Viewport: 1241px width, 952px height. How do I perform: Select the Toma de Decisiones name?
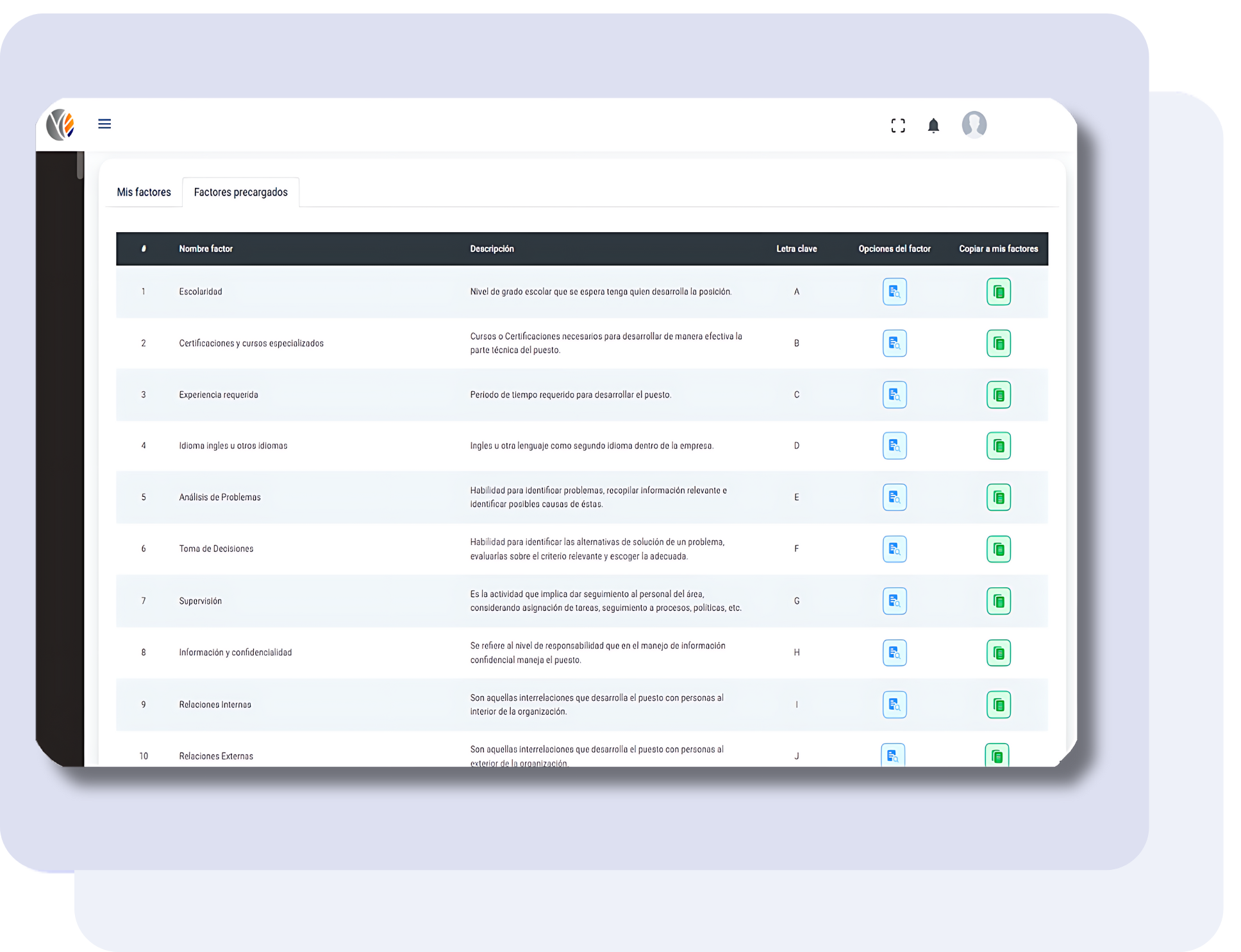coord(216,549)
